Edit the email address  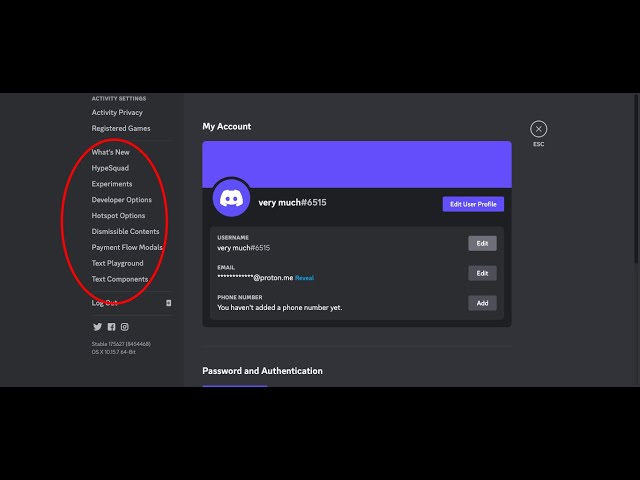[482, 273]
